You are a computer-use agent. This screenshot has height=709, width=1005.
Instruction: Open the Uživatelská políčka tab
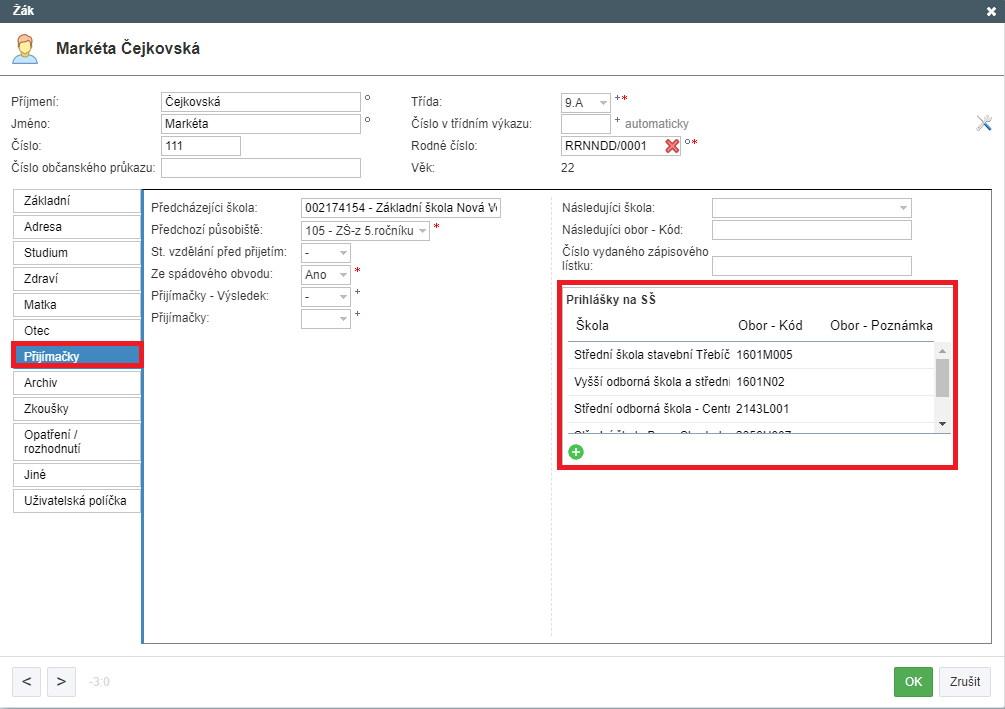coord(76,501)
